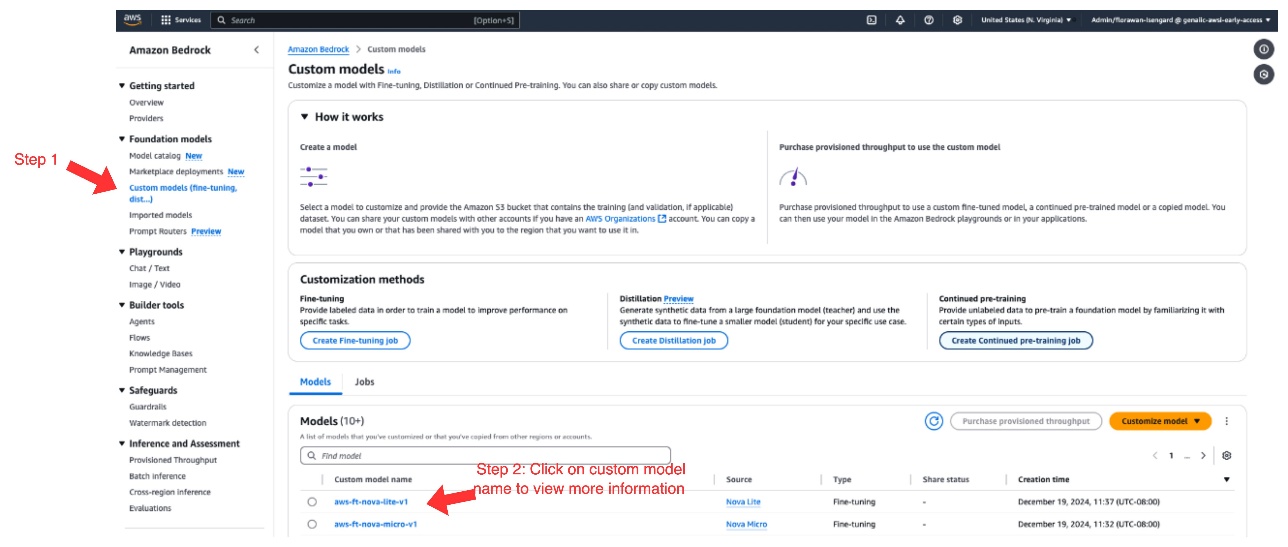Image resolution: width=1288 pixels, height=547 pixels.
Task: Open Agents under Builder tools
Action: pos(142,322)
